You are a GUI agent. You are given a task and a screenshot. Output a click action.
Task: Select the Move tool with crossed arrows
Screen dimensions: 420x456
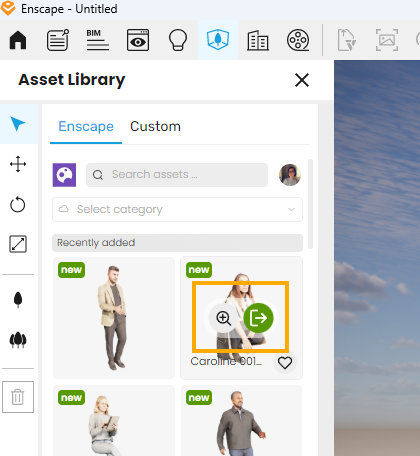click(x=18, y=164)
